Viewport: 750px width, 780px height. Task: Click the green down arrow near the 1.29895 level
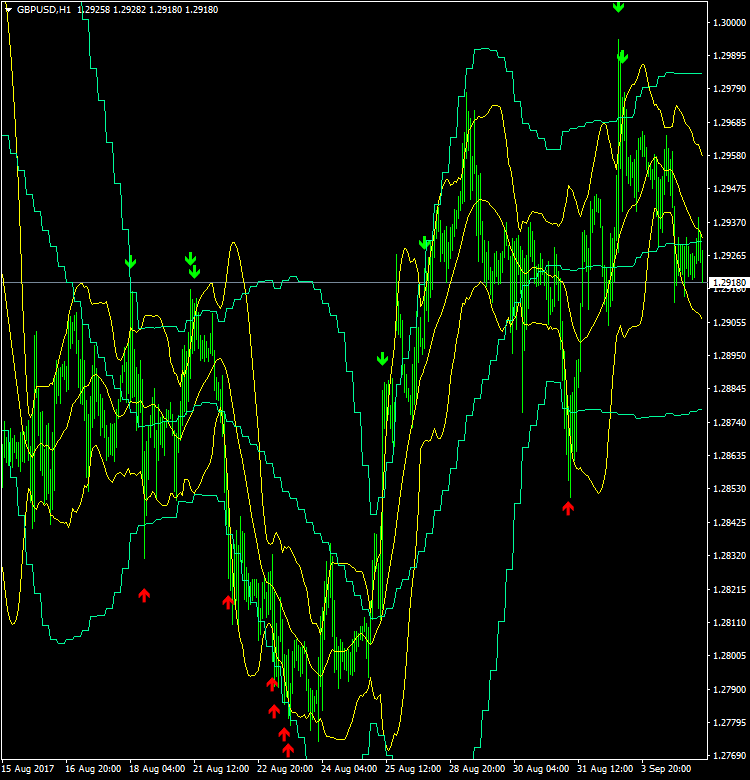(622, 57)
